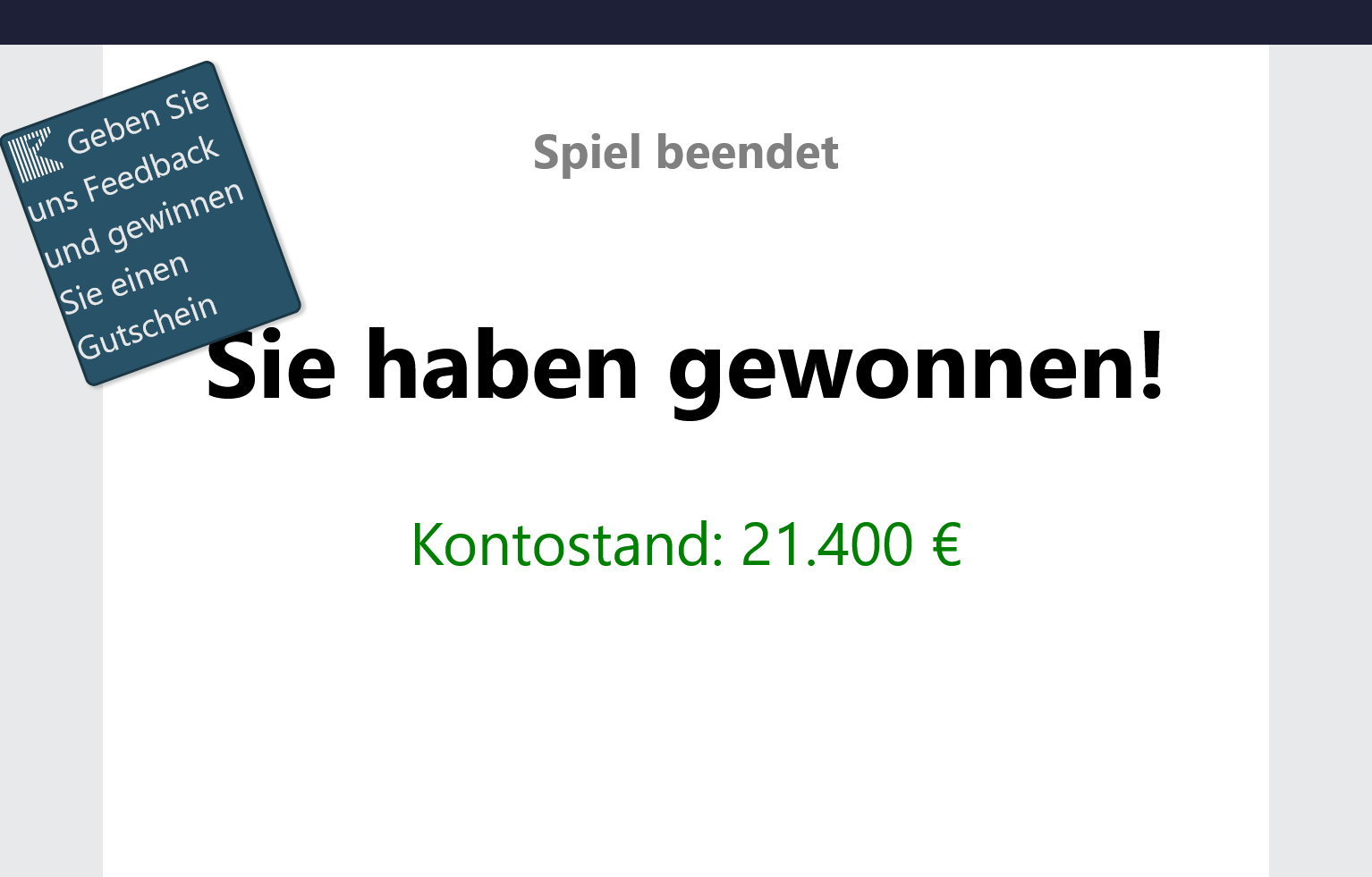Click the 'Geben Sie' line in the banner
The image size is (1372, 877).
139,122
